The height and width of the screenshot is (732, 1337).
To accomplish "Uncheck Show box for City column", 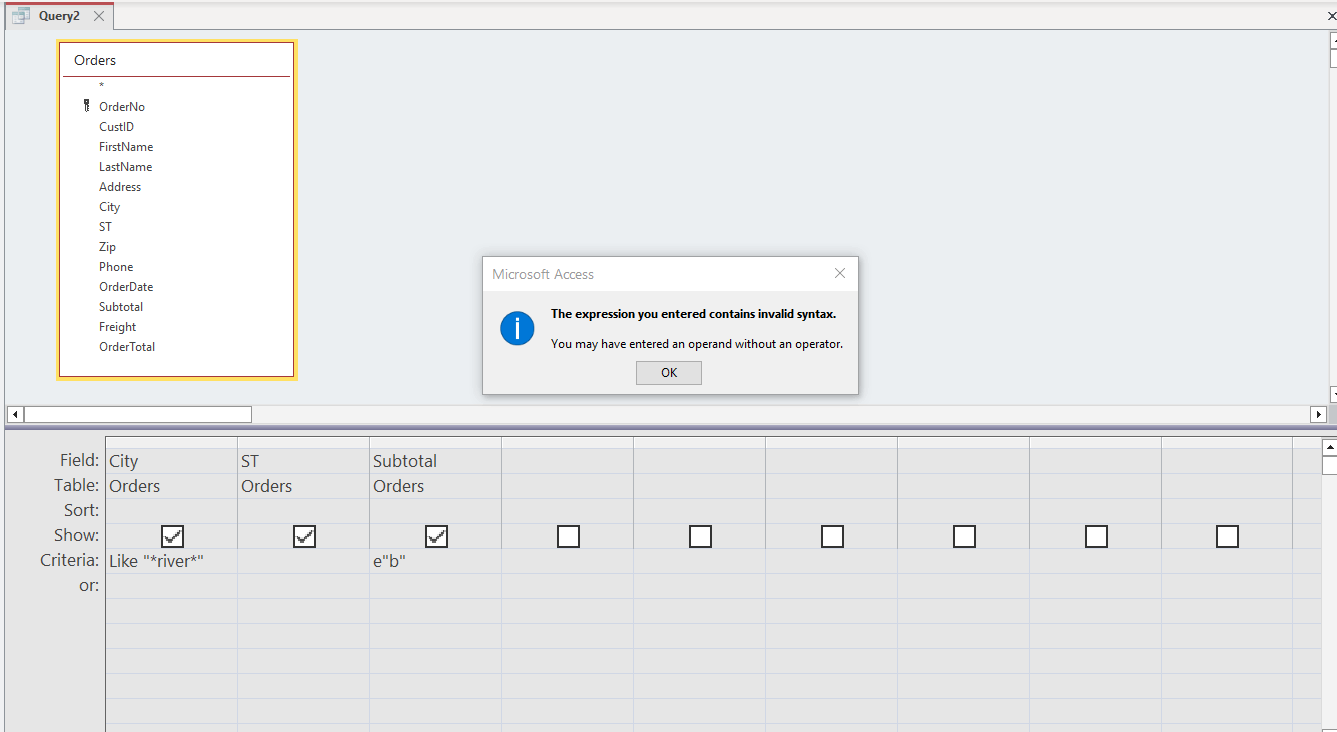I will point(172,536).
